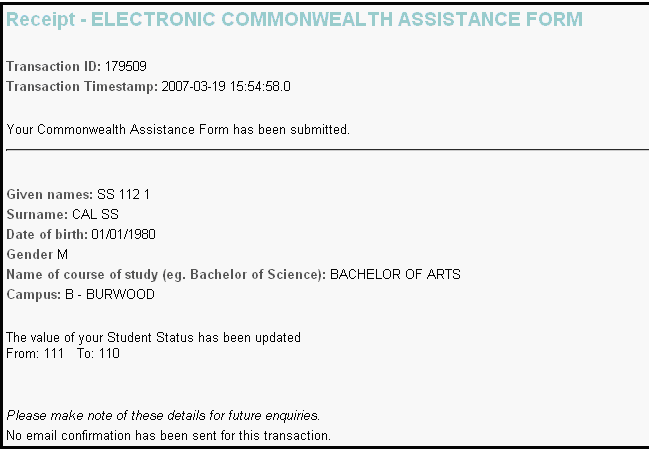Select the BACHELOR OF ARTS course value
649x451 pixels.
(x=395, y=274)
